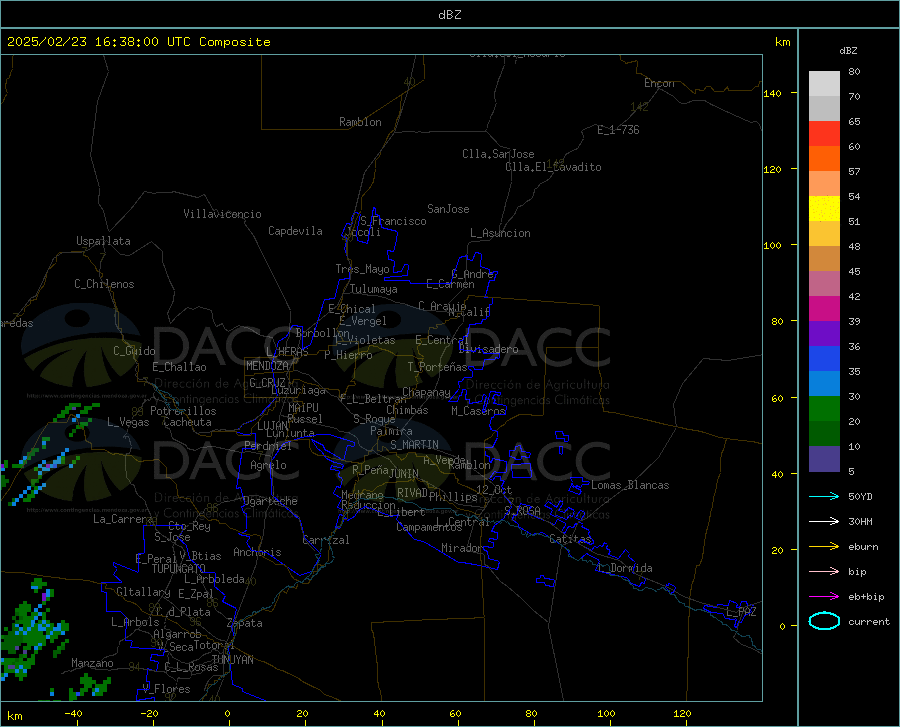
Task: Click the bip pink arrow legend icon
Action: (x=824, y=571)
